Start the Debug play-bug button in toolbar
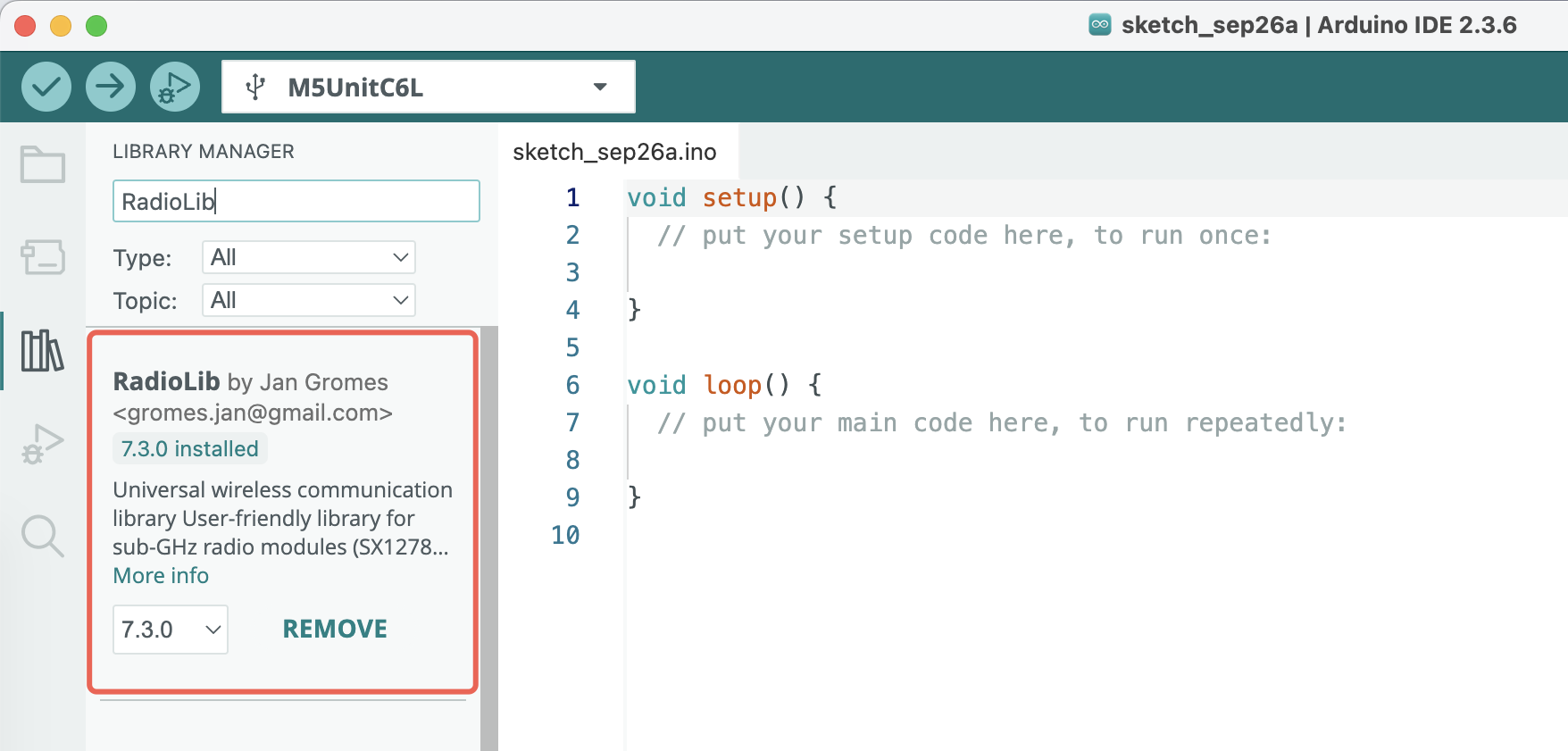This screenshot has width=1568, height=751. tap(175, 87)
